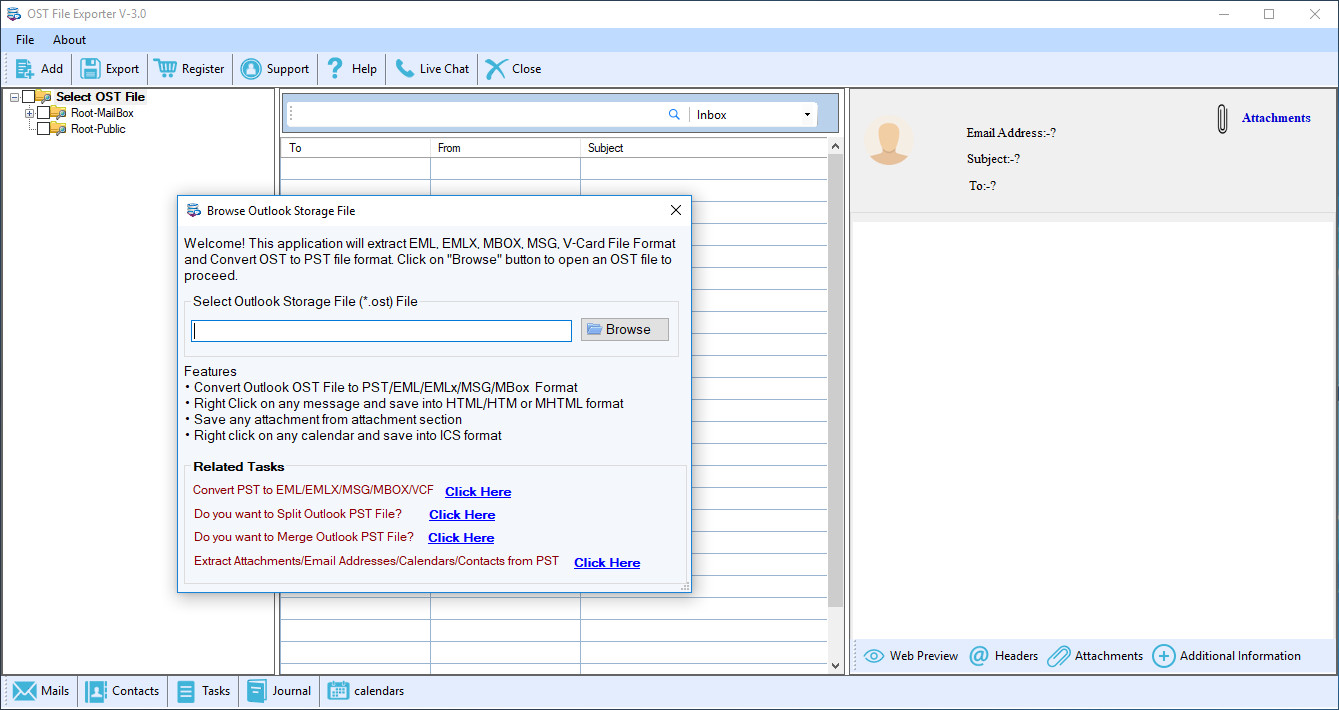Click the 'Email Address:-?' text

coord(1011,133)
